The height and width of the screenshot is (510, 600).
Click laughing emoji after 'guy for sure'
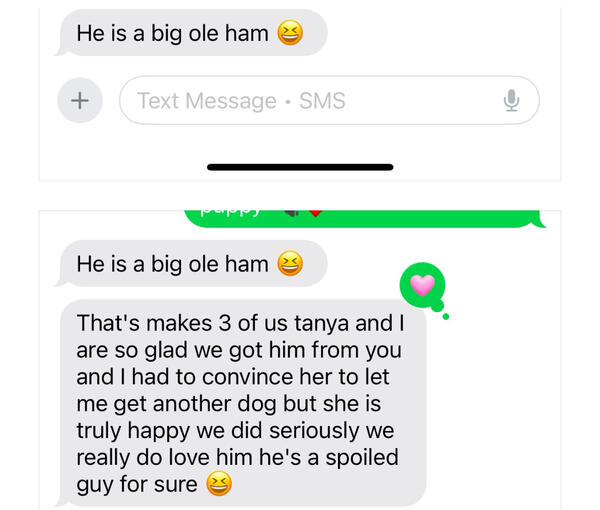[219, 484]
